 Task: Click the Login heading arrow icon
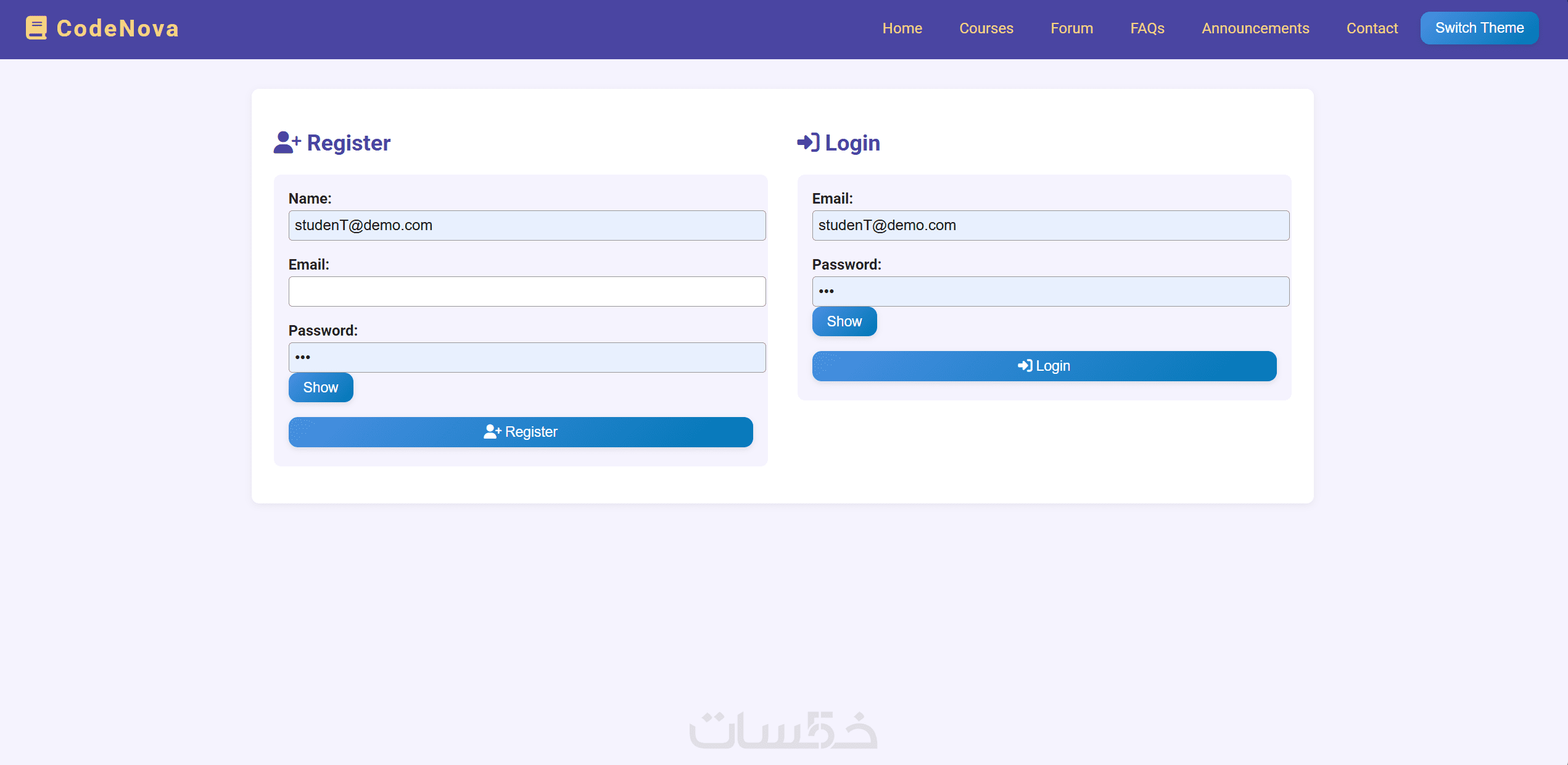coord(808,143)
